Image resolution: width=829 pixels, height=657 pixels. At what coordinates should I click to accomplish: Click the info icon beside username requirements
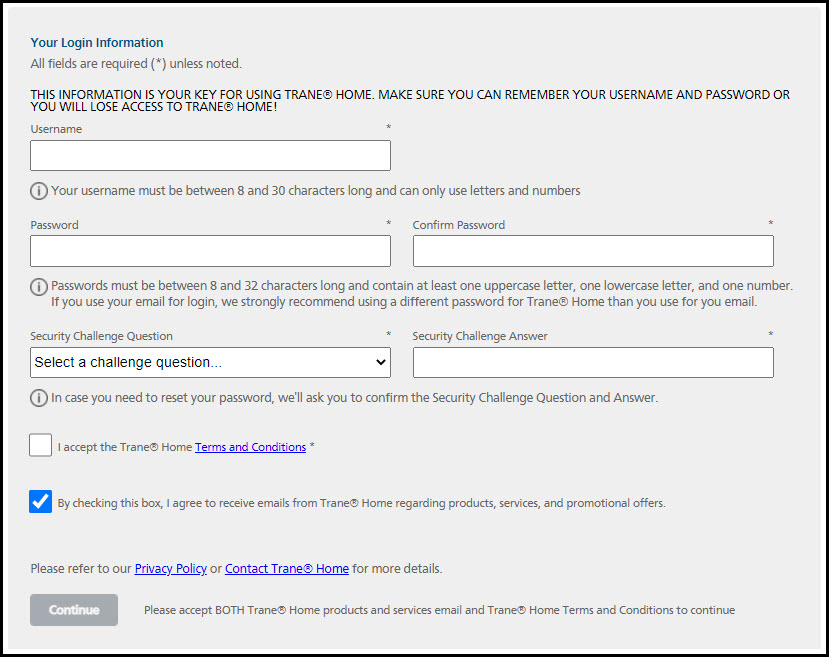(x=39, y=191)
